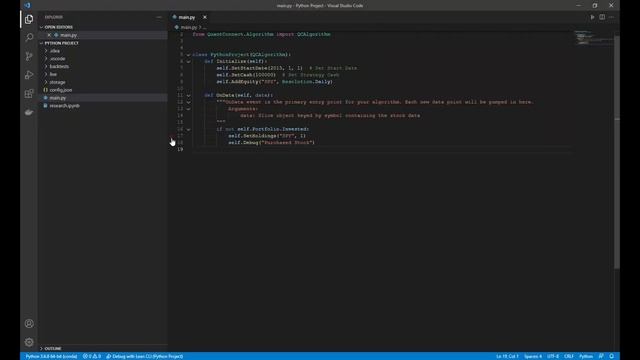640x360 pixels.
Task: Open the editor More Actions ellipsis
Action: [x=611, y=17]
